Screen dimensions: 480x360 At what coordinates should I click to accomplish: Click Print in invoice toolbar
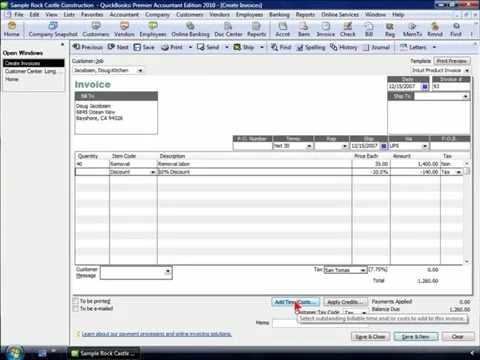tap(172, 47)
